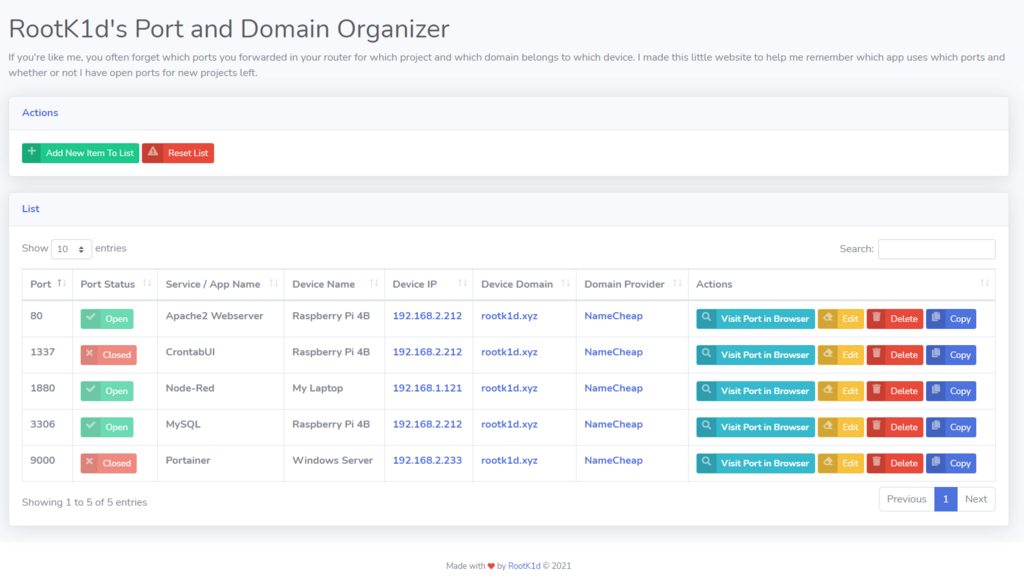Screen dimensions: 1024x585
Task: Open the RootK1d link in the footer
Action: (x=524, y=566)
